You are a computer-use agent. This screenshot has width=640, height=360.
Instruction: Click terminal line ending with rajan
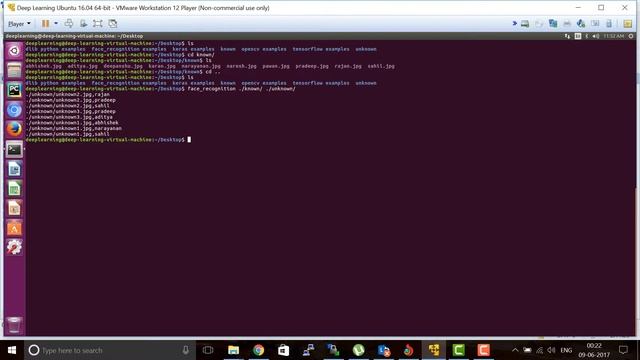pyautogui.click(x=68, y=94)
